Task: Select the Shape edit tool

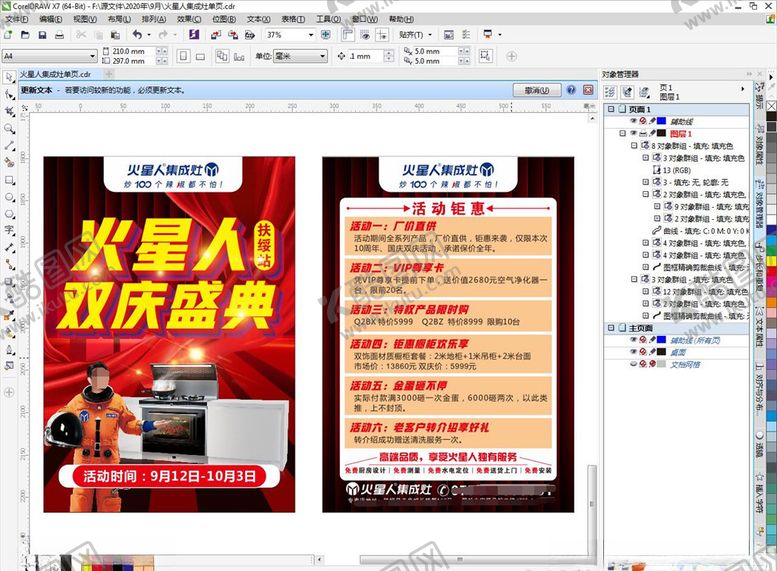Action: click(x=9, y=94)
